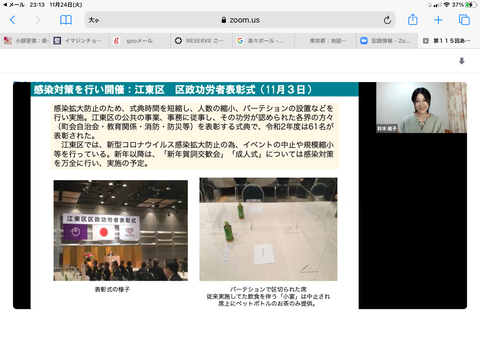Tap the battery 37% status indicator
Screen dimensions: 480x360
pyautogui.click(x=464, y=5)
